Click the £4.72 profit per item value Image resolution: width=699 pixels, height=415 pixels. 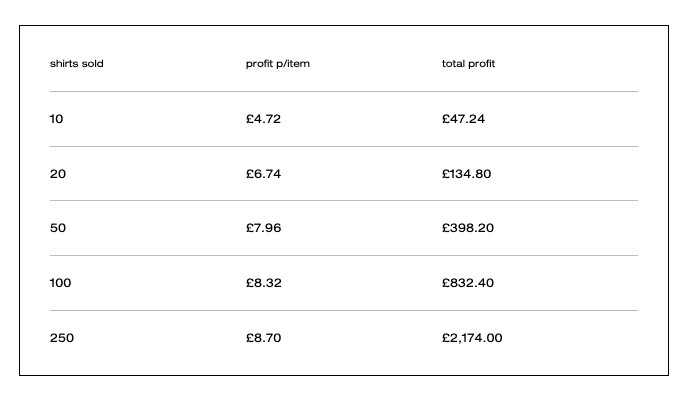(263, 119)
